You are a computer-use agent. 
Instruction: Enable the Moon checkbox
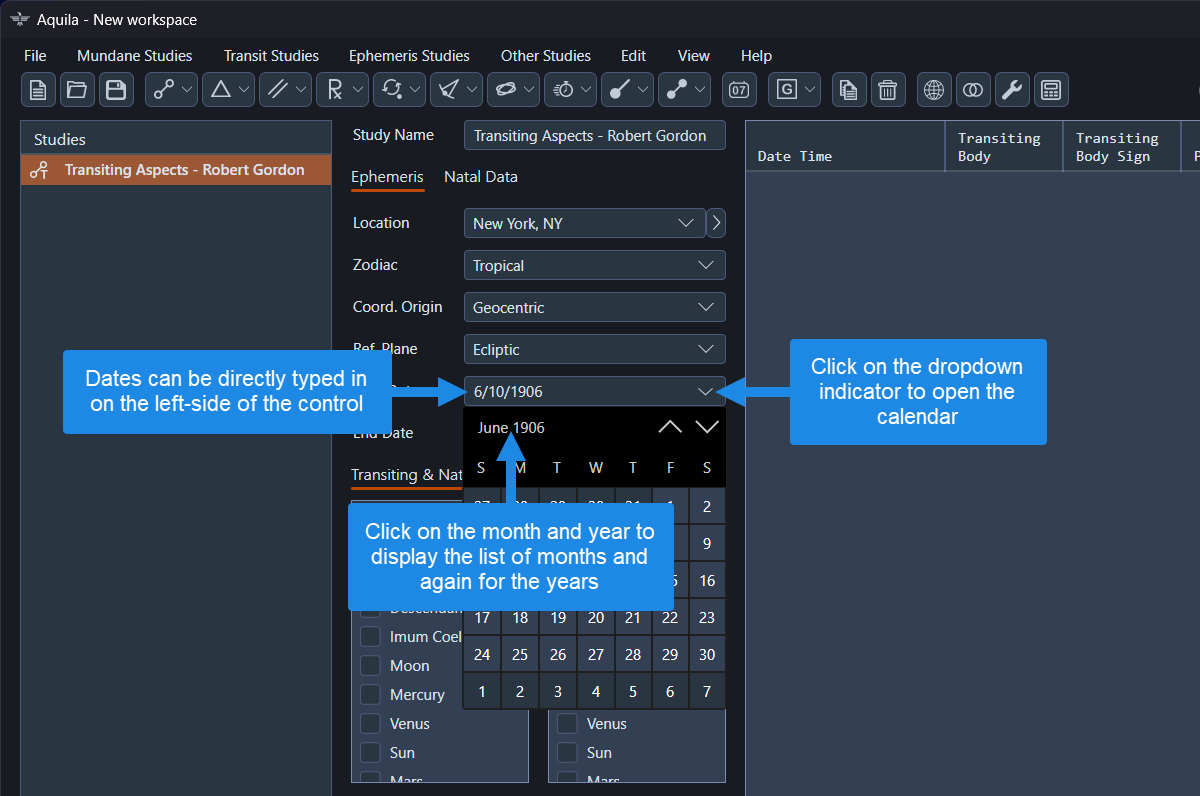click(x=371, y=666)
